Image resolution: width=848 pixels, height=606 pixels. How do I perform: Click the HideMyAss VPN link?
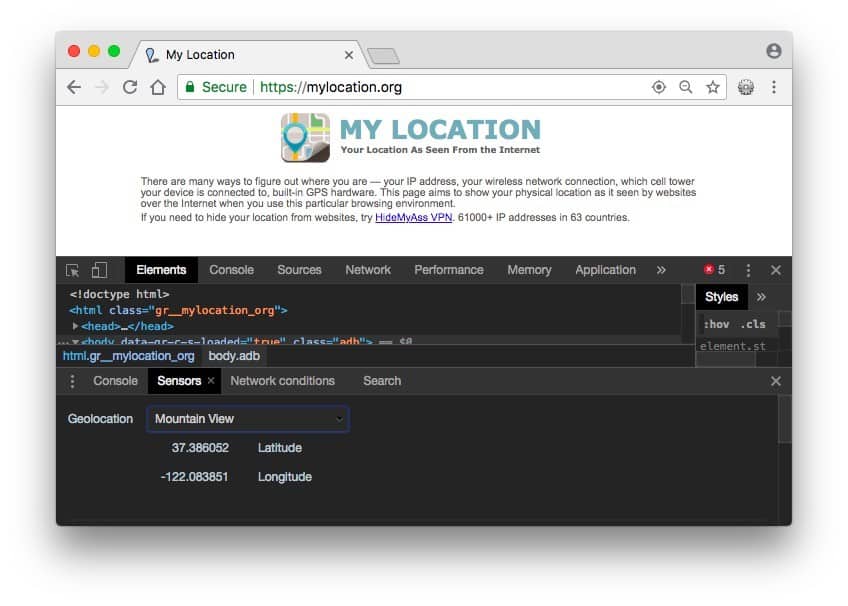414,217
